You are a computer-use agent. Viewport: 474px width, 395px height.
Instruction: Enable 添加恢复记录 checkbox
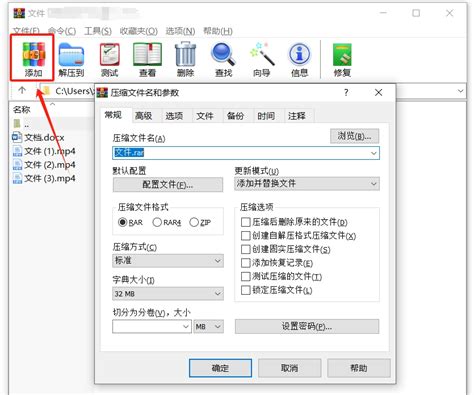(x=245, y=263)
